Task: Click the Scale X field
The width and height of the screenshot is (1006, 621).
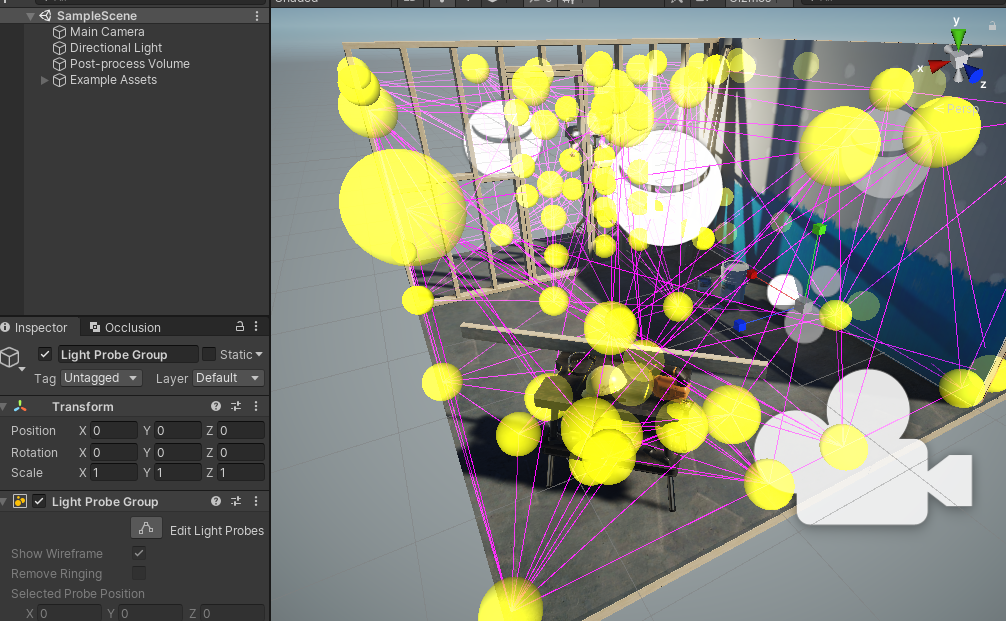Action: coord(114,473)
